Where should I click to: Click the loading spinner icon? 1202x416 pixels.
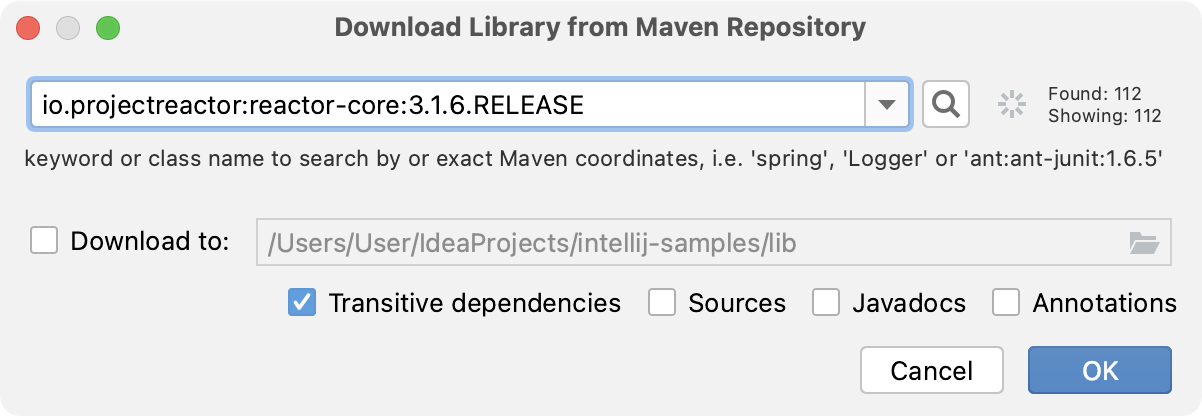[x=1013, y=104]
